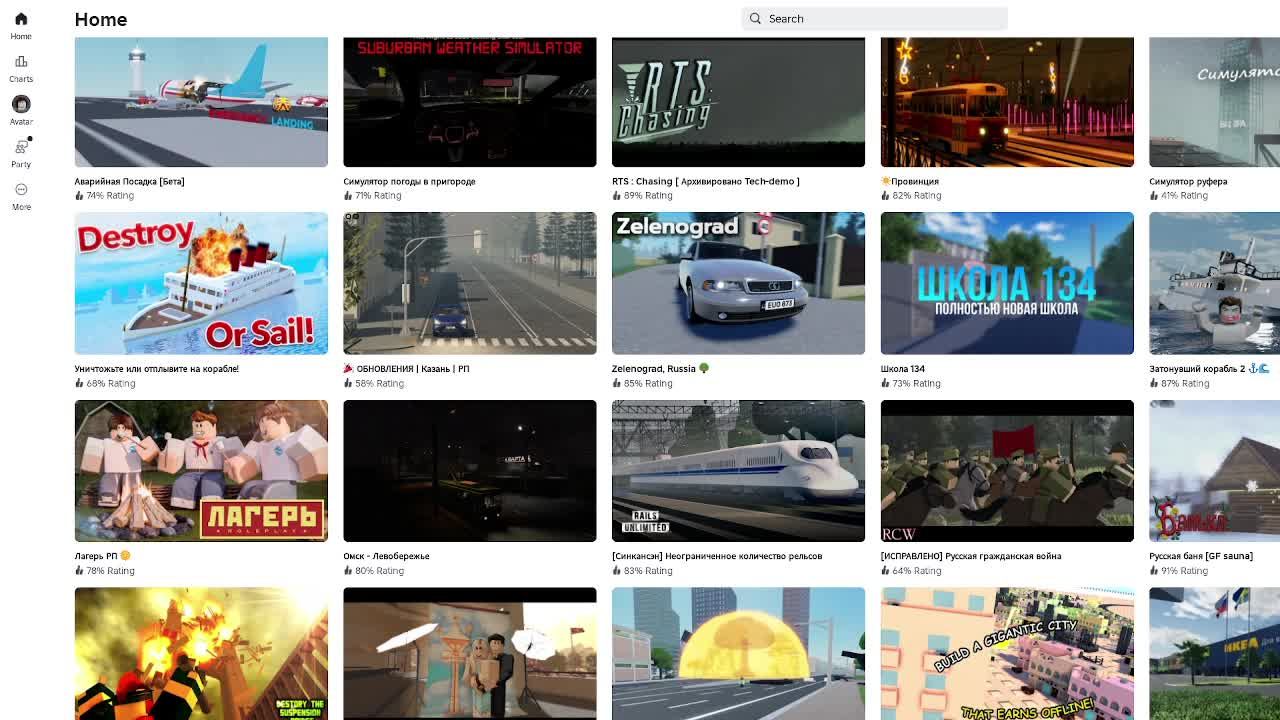Click title Уничтожьте или отплывите на корабле!

(156, 368)
